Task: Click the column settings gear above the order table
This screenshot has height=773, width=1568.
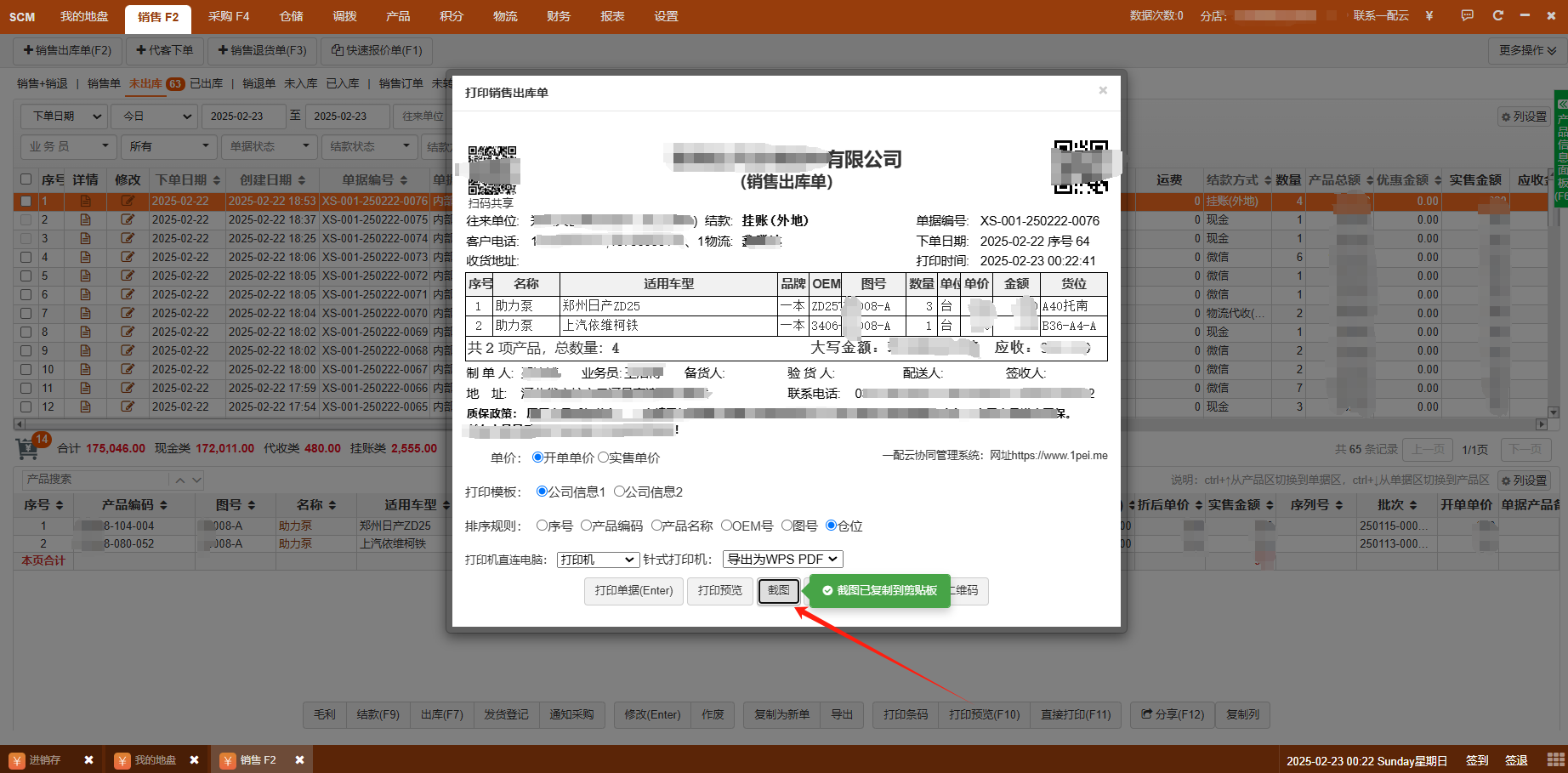Action: click(1524, 117)
